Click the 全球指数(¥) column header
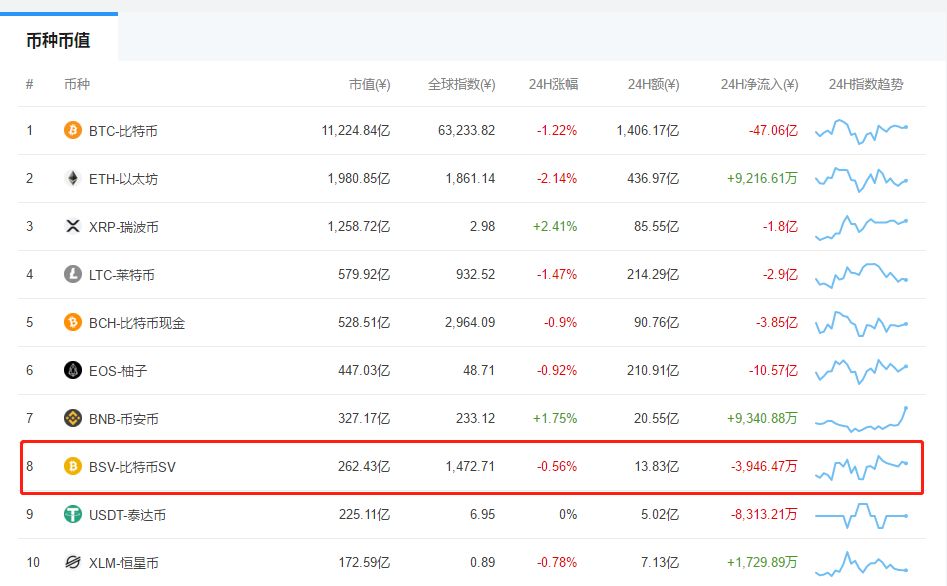 pyautogui.click(x=461, y=85)
